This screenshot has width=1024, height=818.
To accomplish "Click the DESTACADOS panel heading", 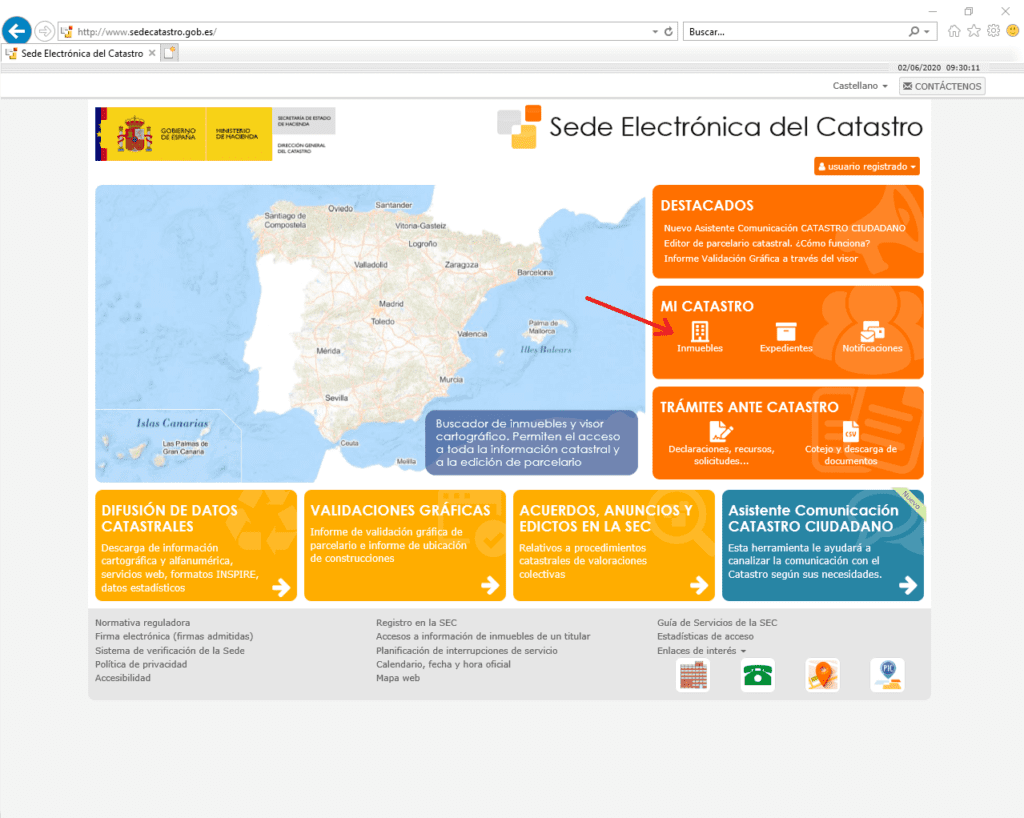I will pyautogui.click(x=707, y=206).
